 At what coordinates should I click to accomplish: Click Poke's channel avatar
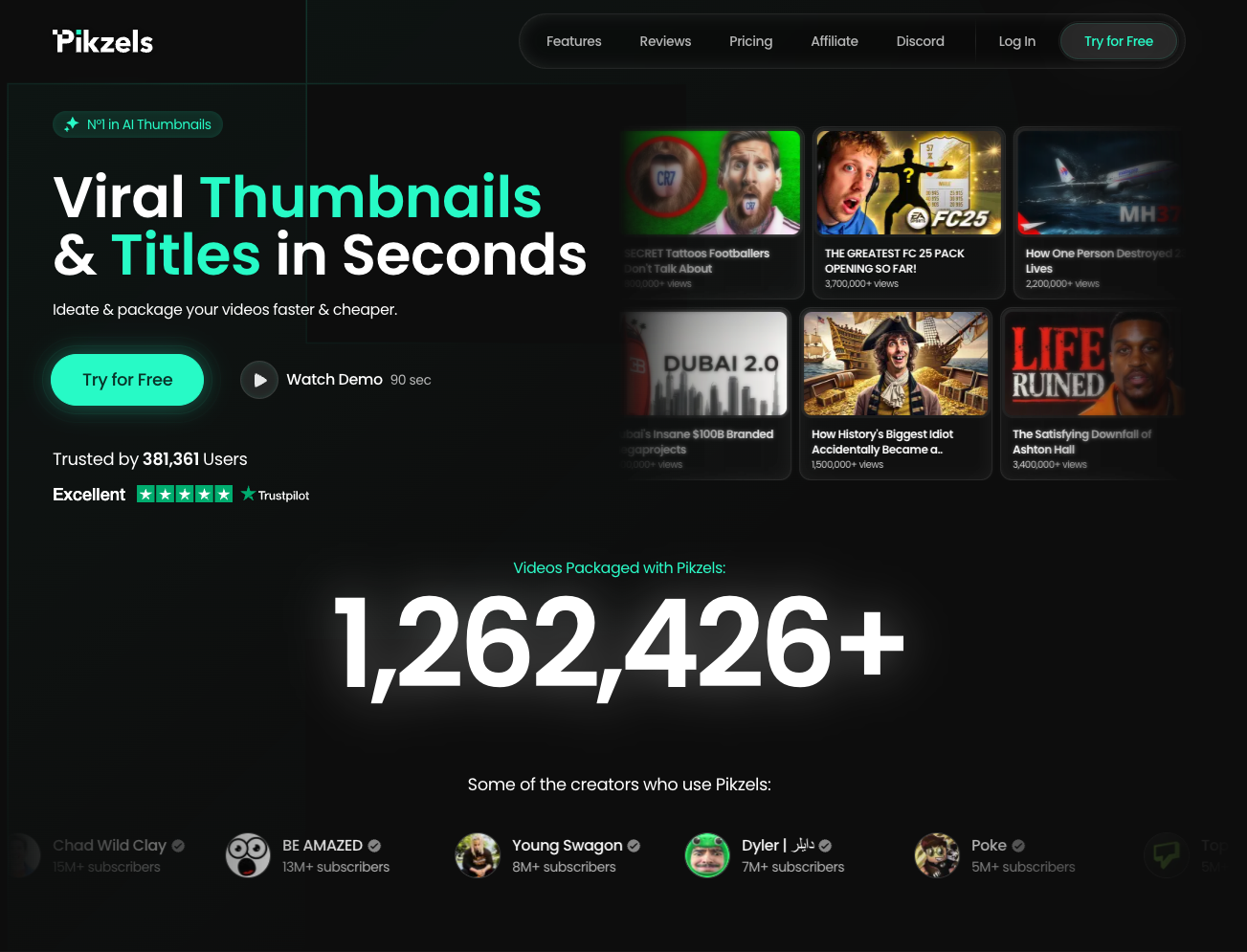click(x=937, y=855)
